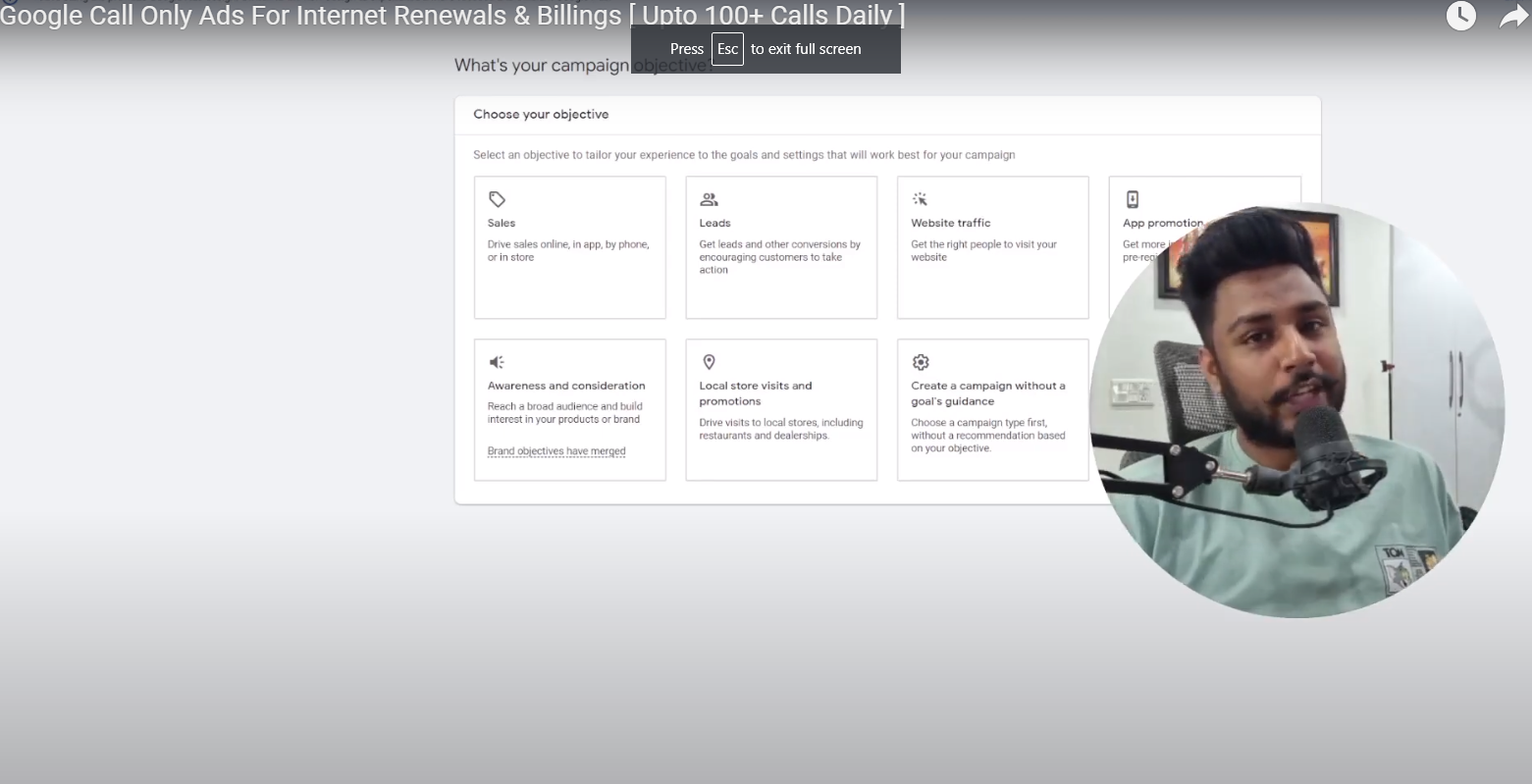Screen dimensions: 1532x784
Task: Click the Watch later clock icon
Action: click(x=1460, y=16)
